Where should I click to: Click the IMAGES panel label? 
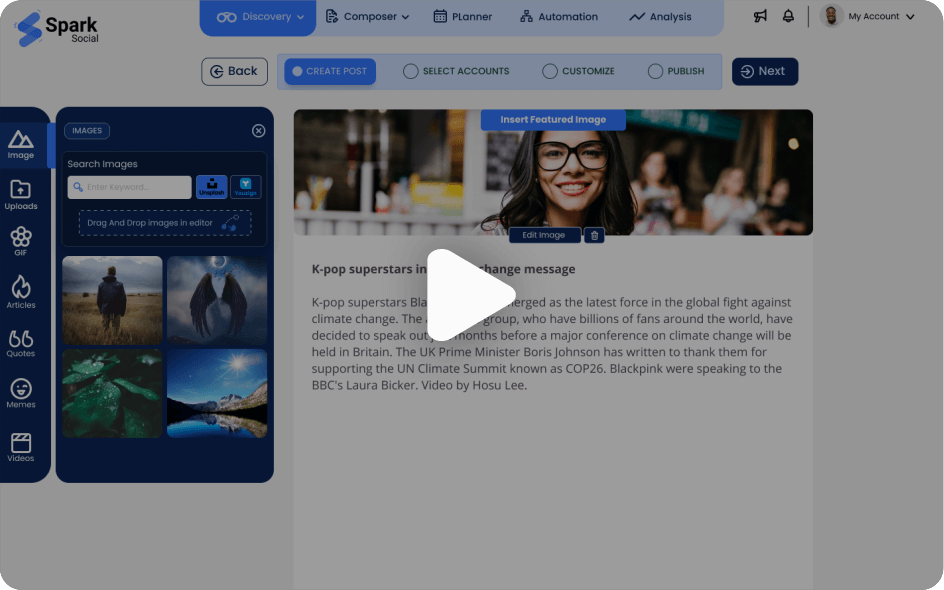[87, 131]
